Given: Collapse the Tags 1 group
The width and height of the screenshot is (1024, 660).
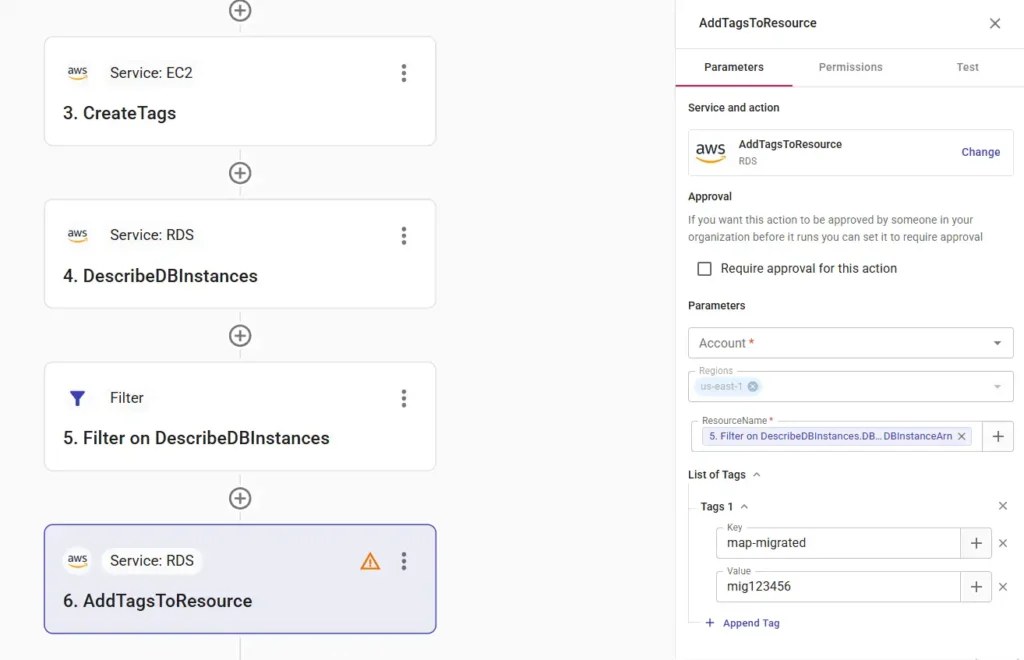Looking at the screenshot, I should 744,507.
